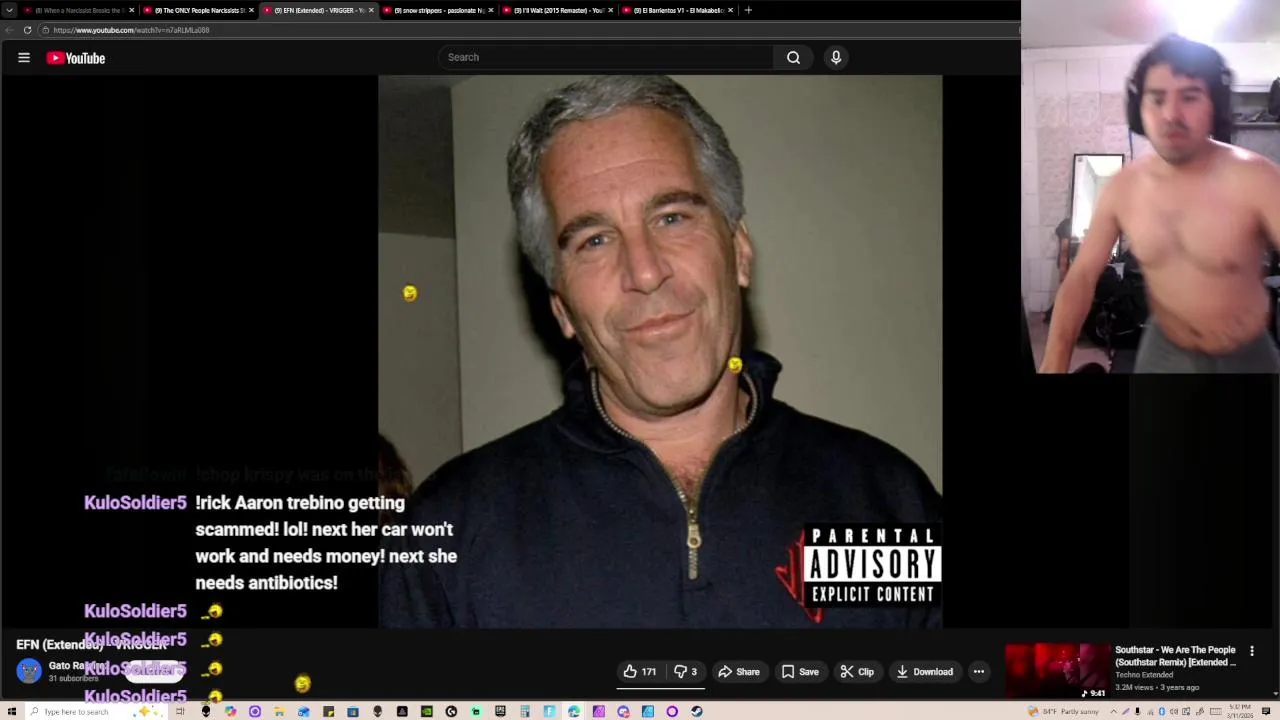The image size is (1280, 720).
Task: Open the Epic Games taskbar icon
Action: [x=500, y=711]
